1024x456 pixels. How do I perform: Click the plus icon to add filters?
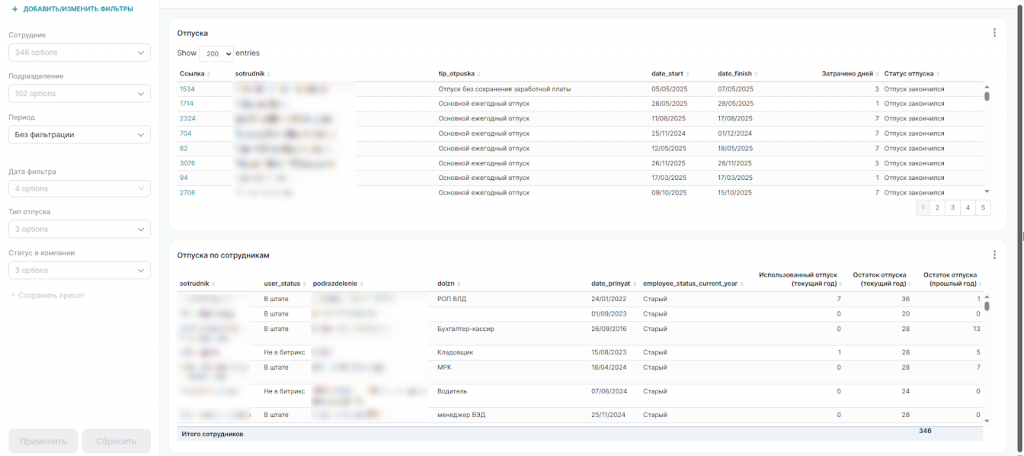point(15,9)
